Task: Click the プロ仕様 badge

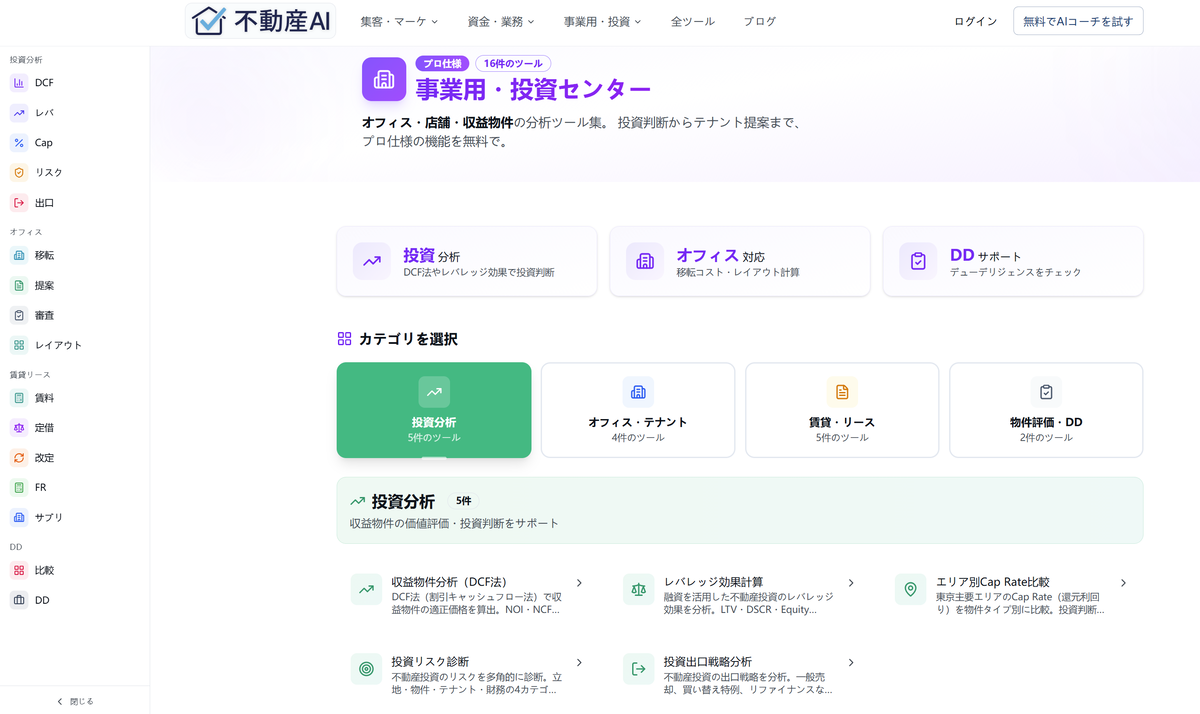Action: 442,63
